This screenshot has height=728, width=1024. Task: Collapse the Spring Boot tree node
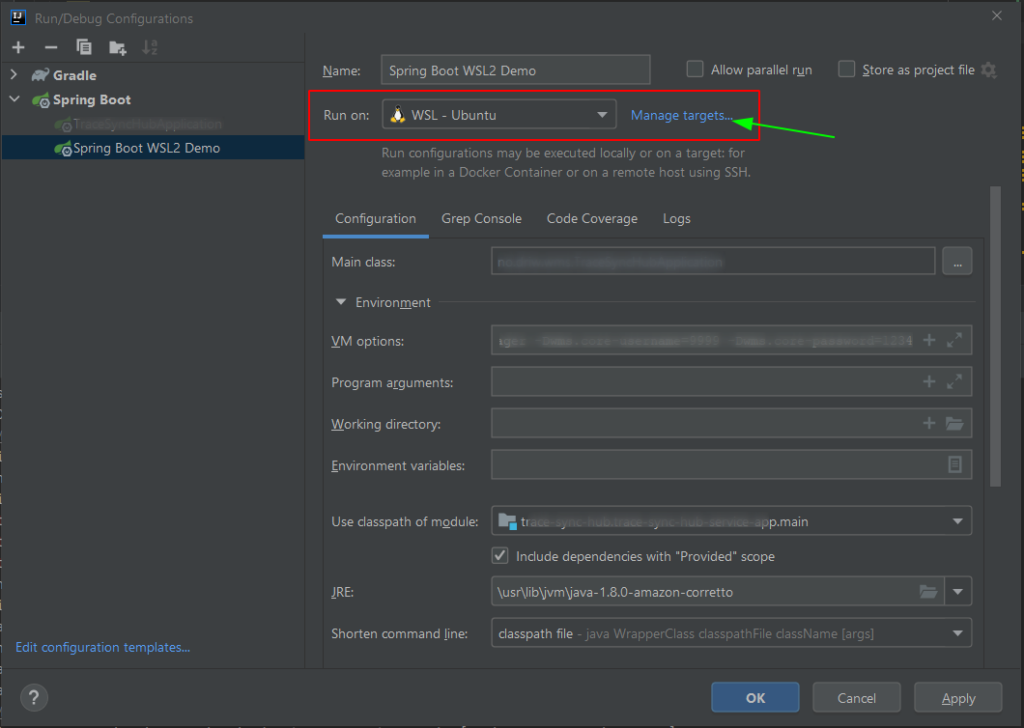point(14,99)
